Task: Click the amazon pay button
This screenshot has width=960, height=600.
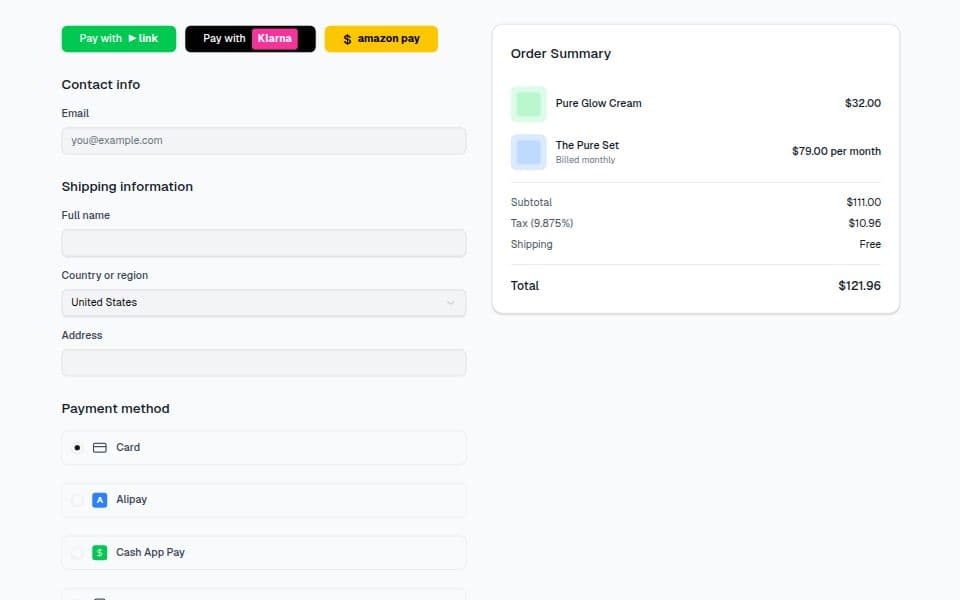Action: coord(381,38)
